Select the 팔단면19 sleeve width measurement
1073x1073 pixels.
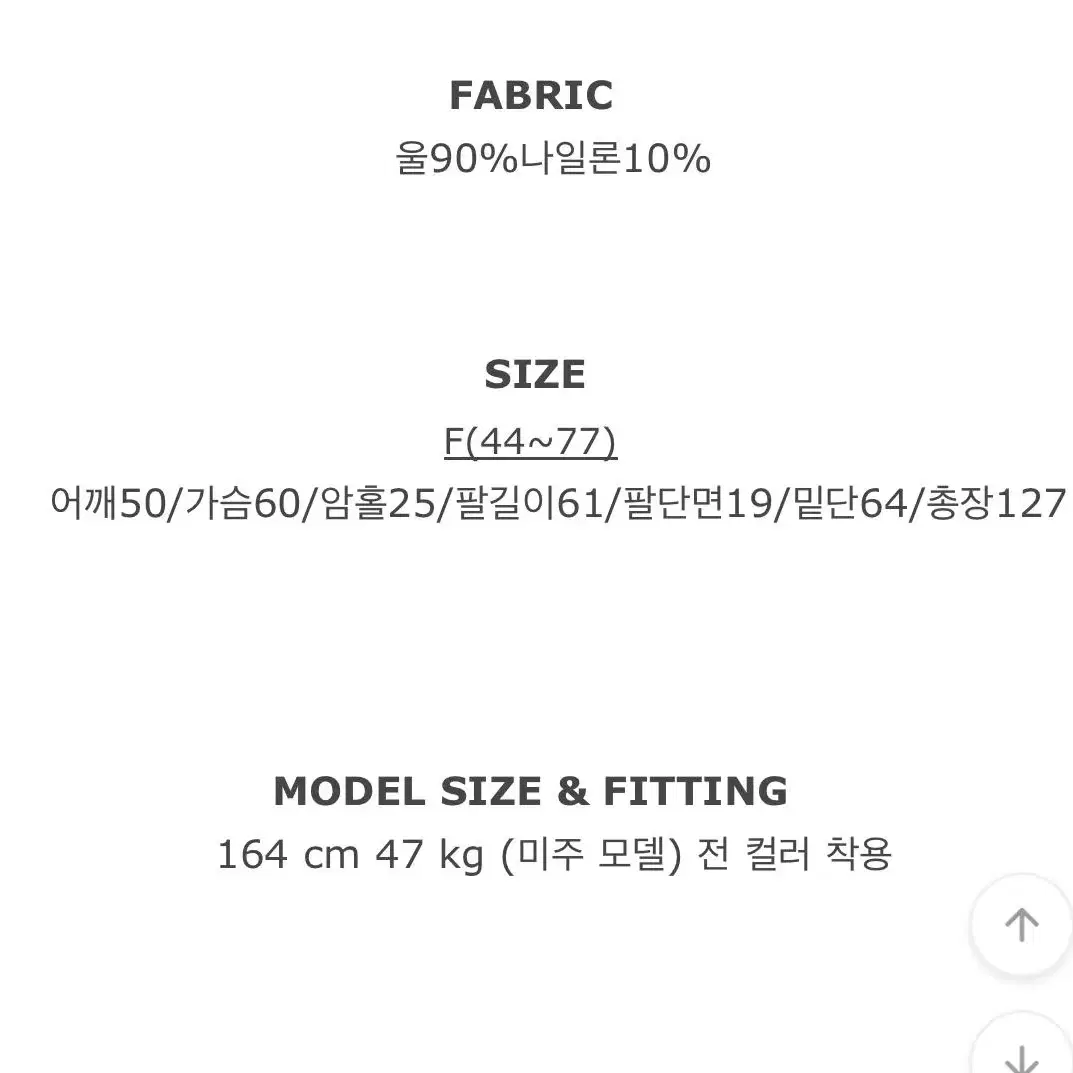point(699,503)
